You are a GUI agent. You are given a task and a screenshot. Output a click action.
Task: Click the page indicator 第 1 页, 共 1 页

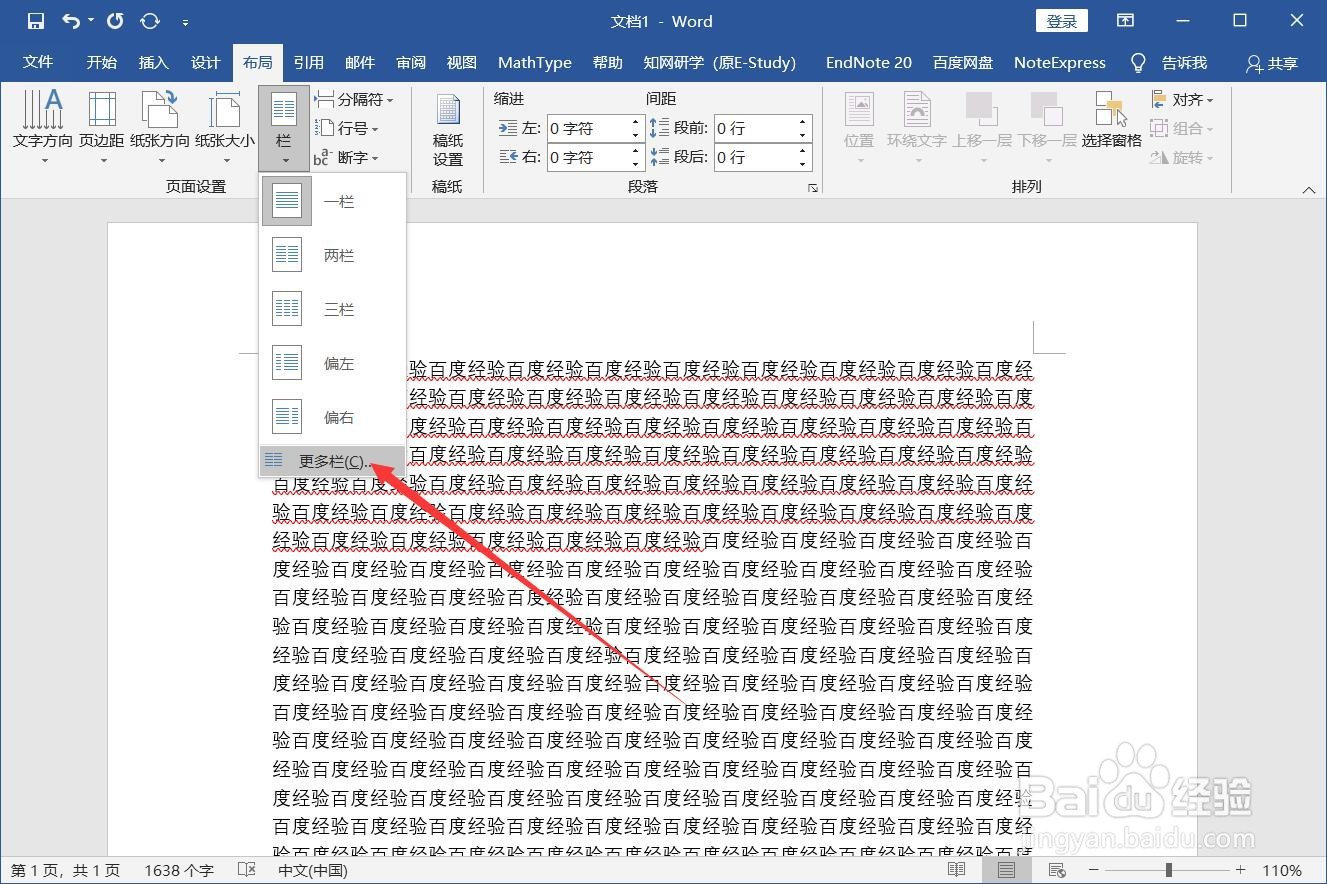click(x=66, y=870)
